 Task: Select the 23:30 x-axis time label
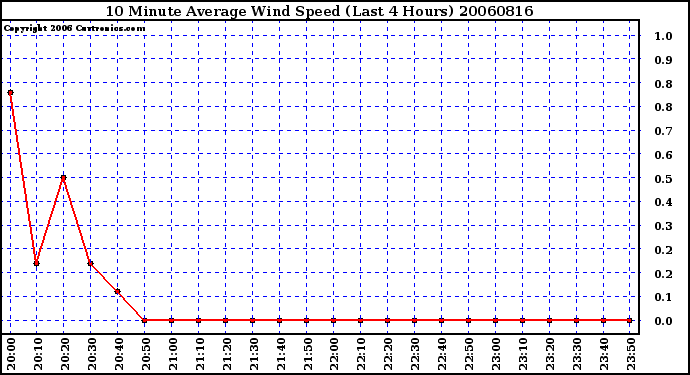577,354
